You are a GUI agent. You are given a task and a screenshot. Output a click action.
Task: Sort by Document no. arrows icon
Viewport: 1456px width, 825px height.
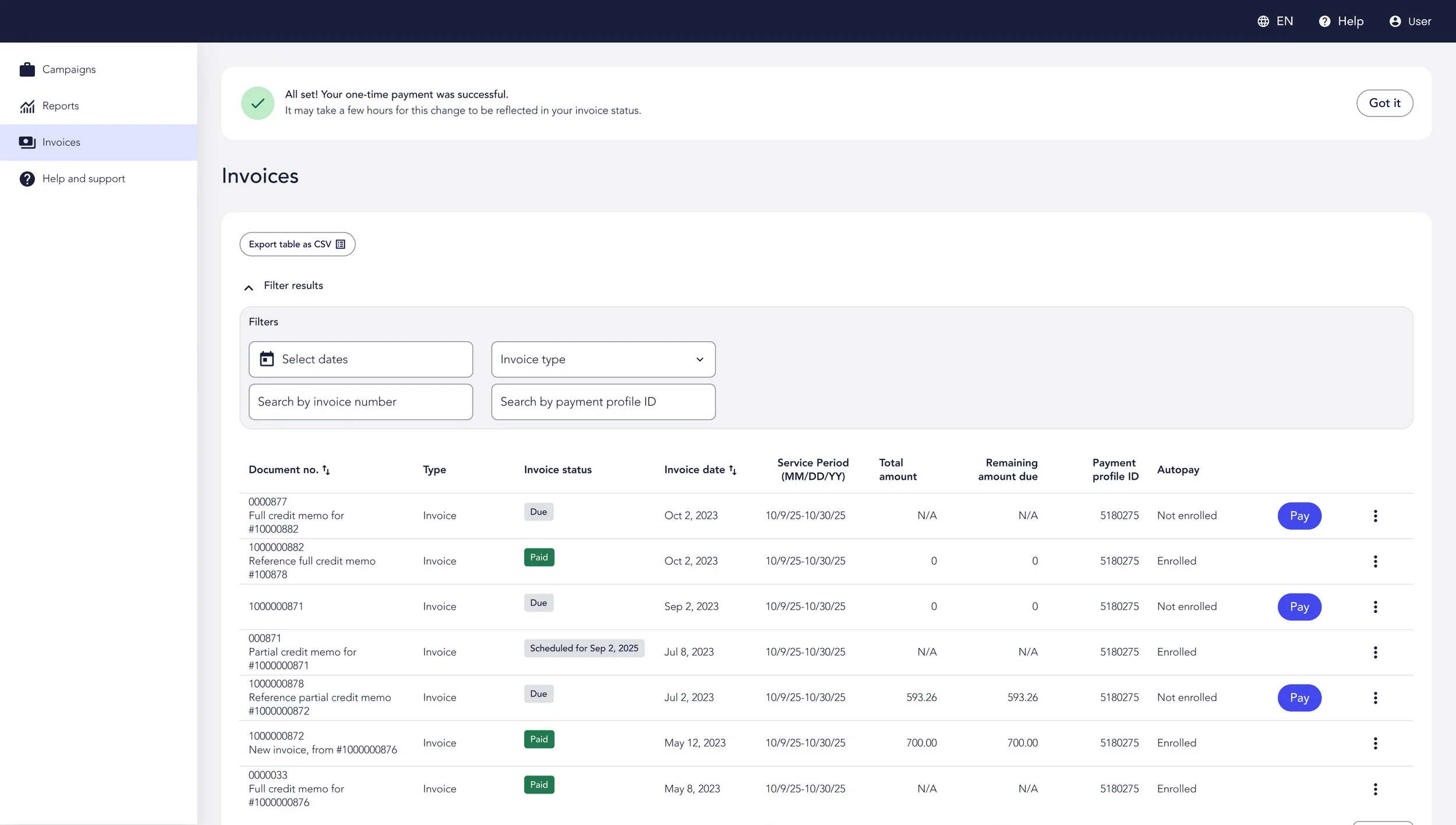click(326, 470)
